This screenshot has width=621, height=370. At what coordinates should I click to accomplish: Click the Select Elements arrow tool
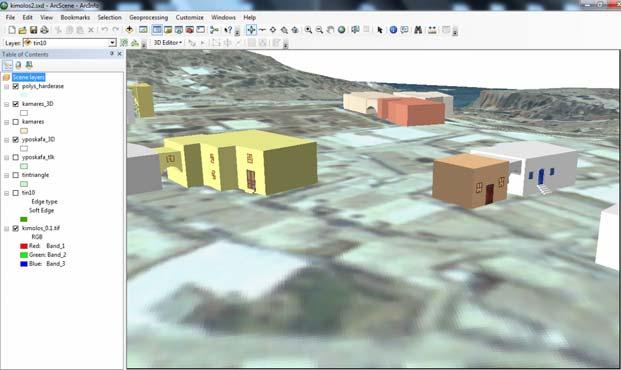[380, 30]
